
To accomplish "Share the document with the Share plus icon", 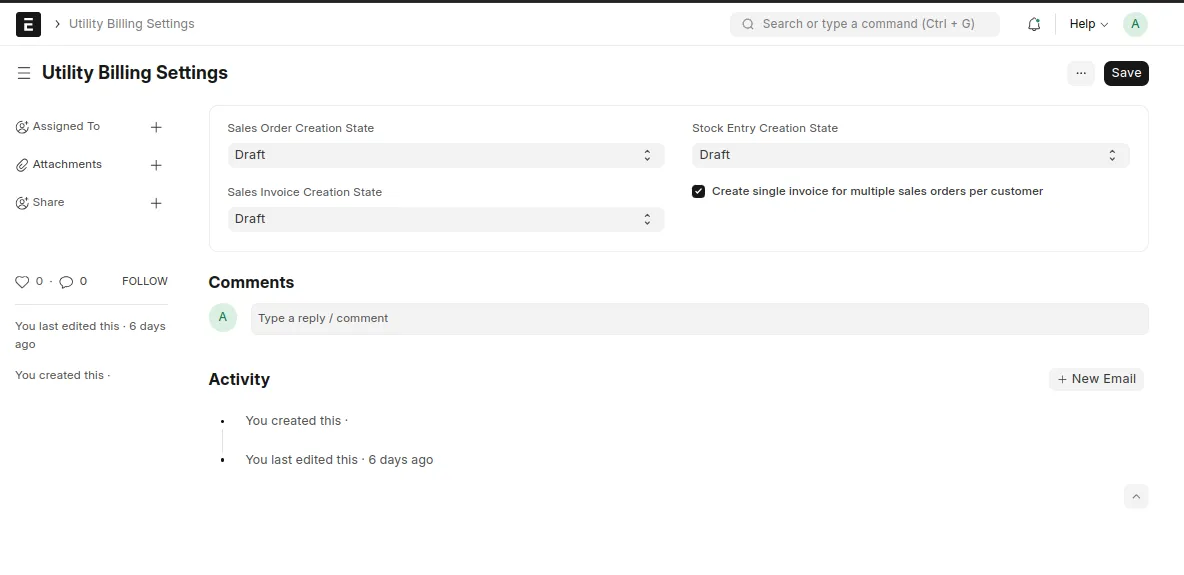I will 156,202.
